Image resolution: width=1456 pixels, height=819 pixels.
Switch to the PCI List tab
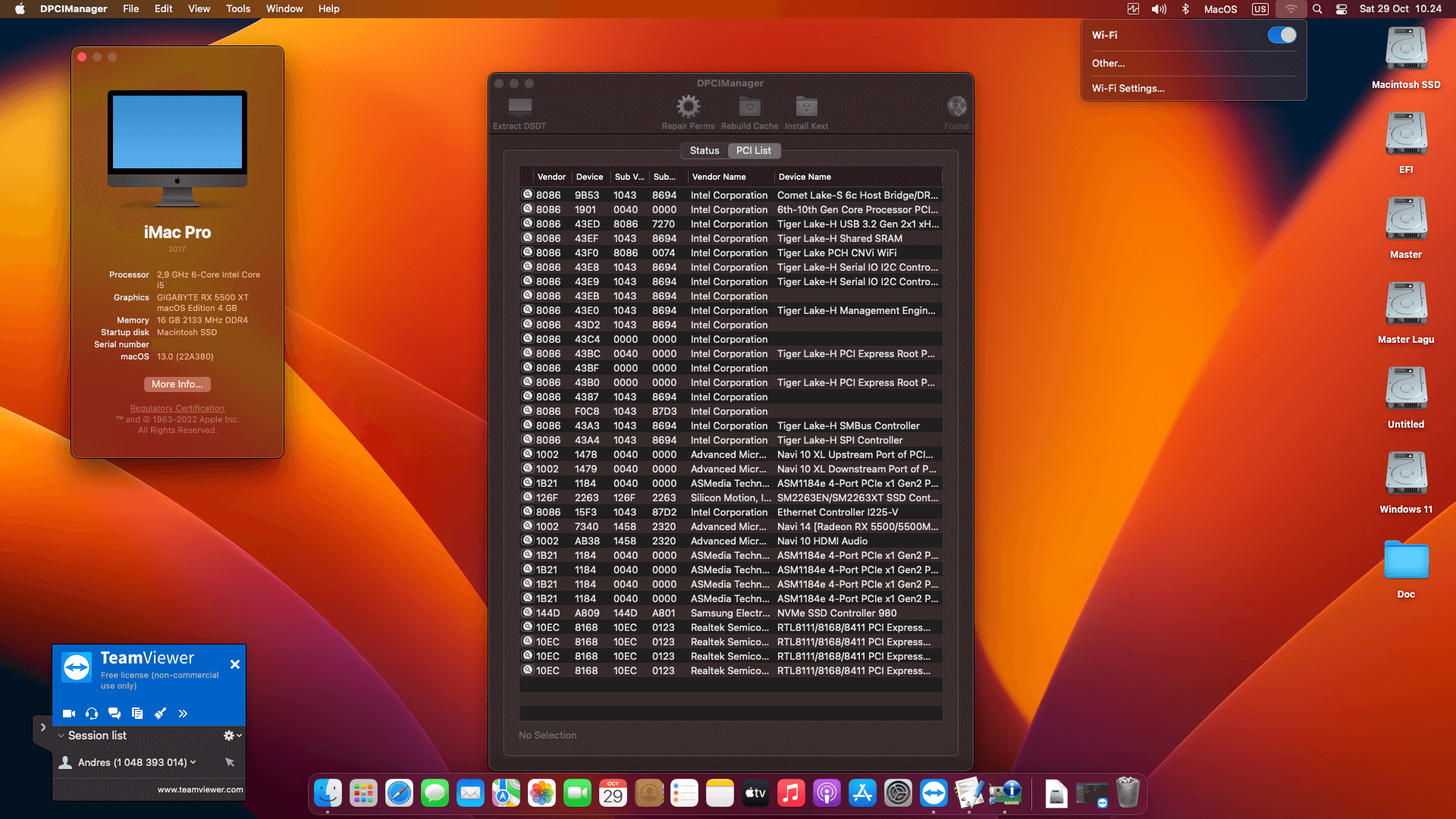(754, 151)
